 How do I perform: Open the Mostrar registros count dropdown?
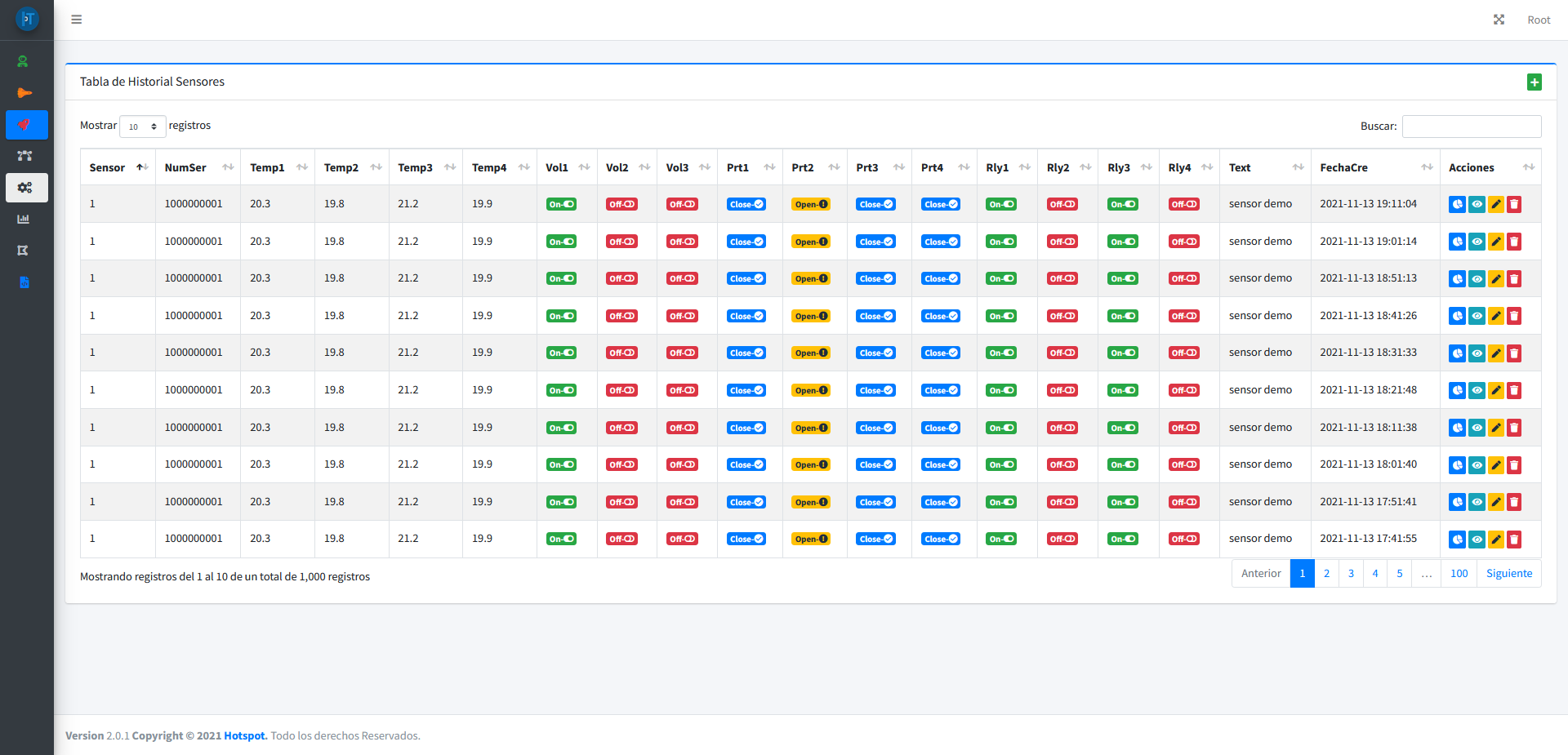click(x=143, y=127)
